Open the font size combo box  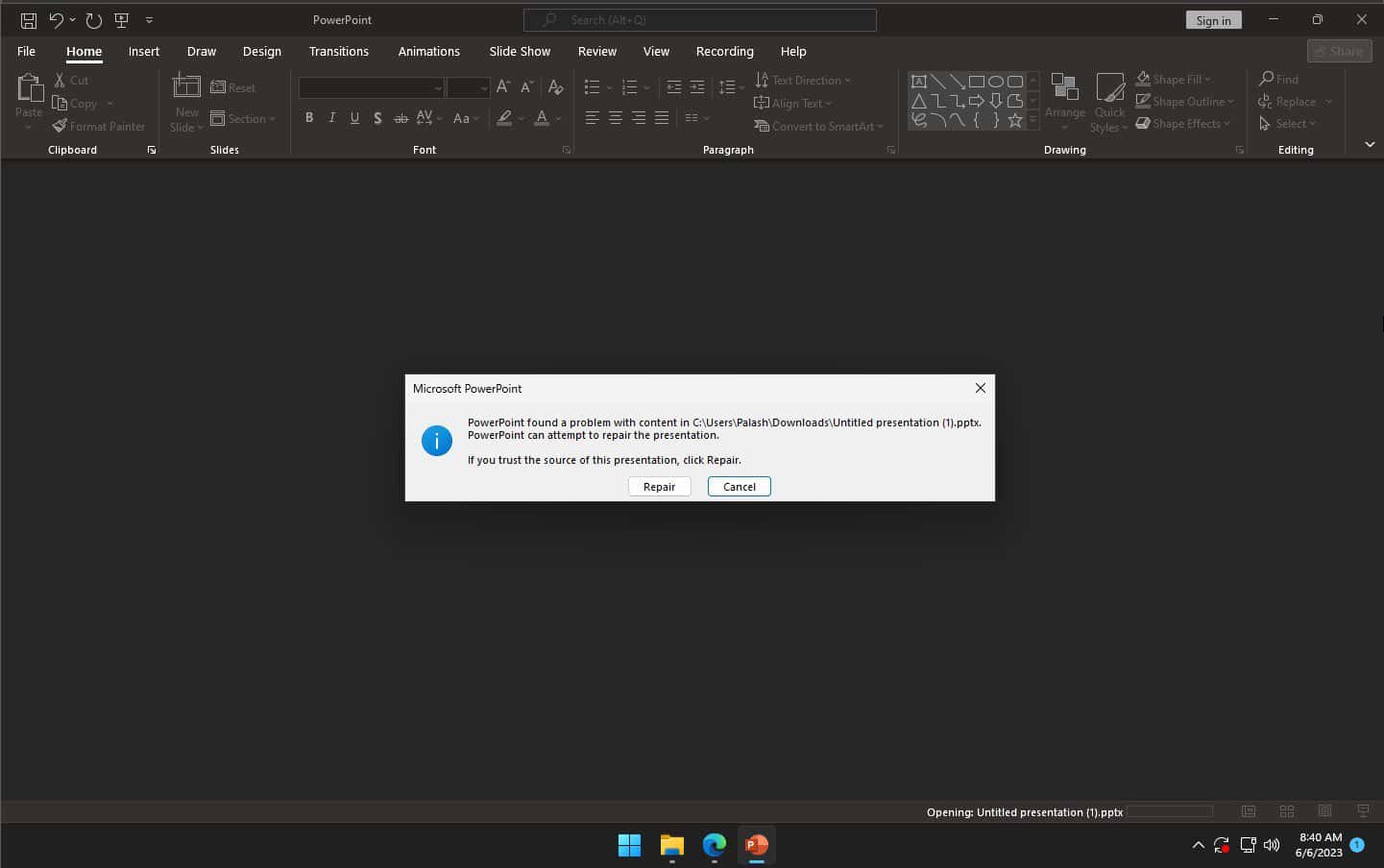[x=468, y=88]
